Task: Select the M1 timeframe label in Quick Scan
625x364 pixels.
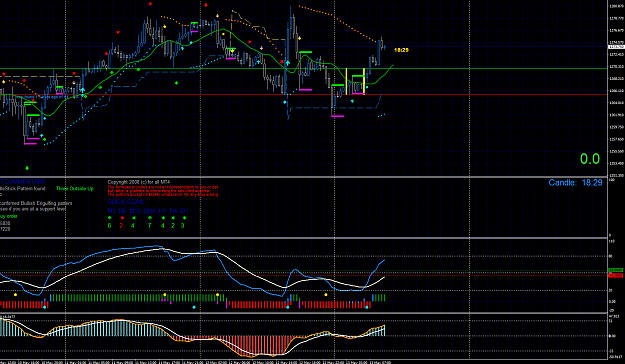Action: click(x=112, y=211)
